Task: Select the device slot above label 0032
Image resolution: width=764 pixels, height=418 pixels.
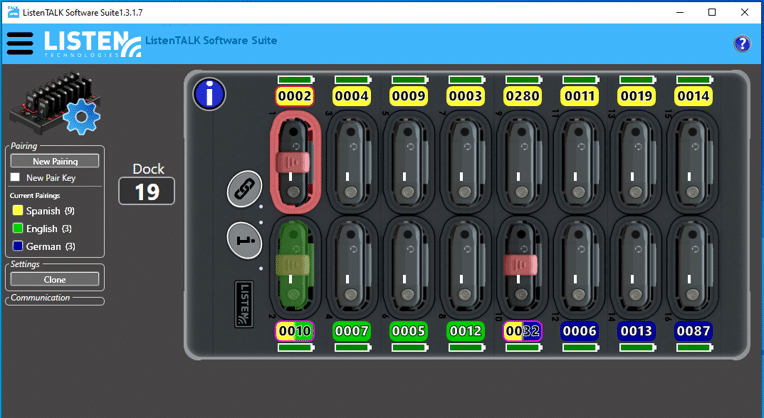Action: (522, 266)
